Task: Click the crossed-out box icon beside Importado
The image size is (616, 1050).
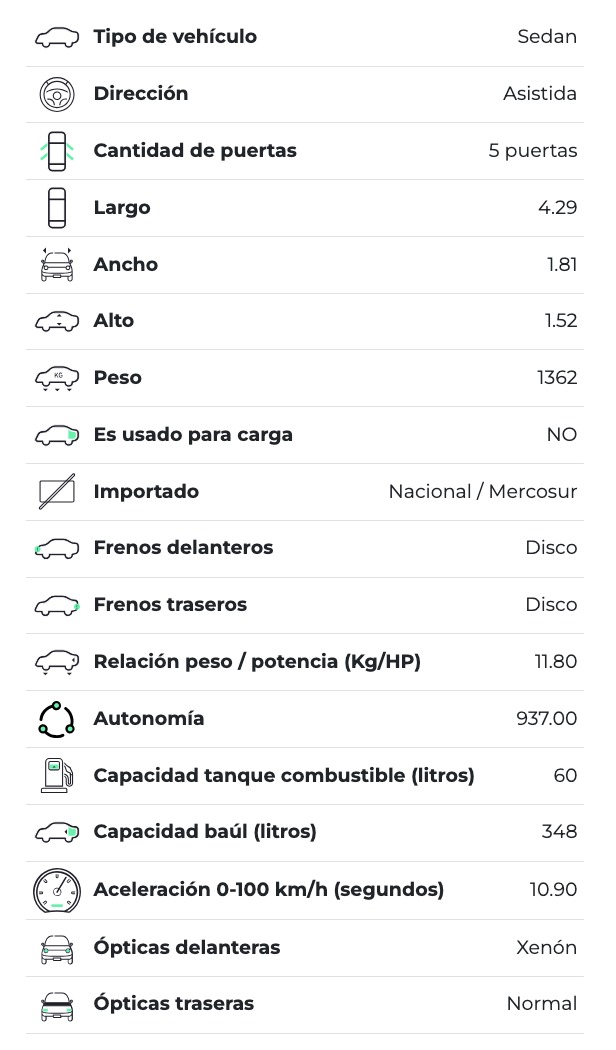Action: point(57,492)
